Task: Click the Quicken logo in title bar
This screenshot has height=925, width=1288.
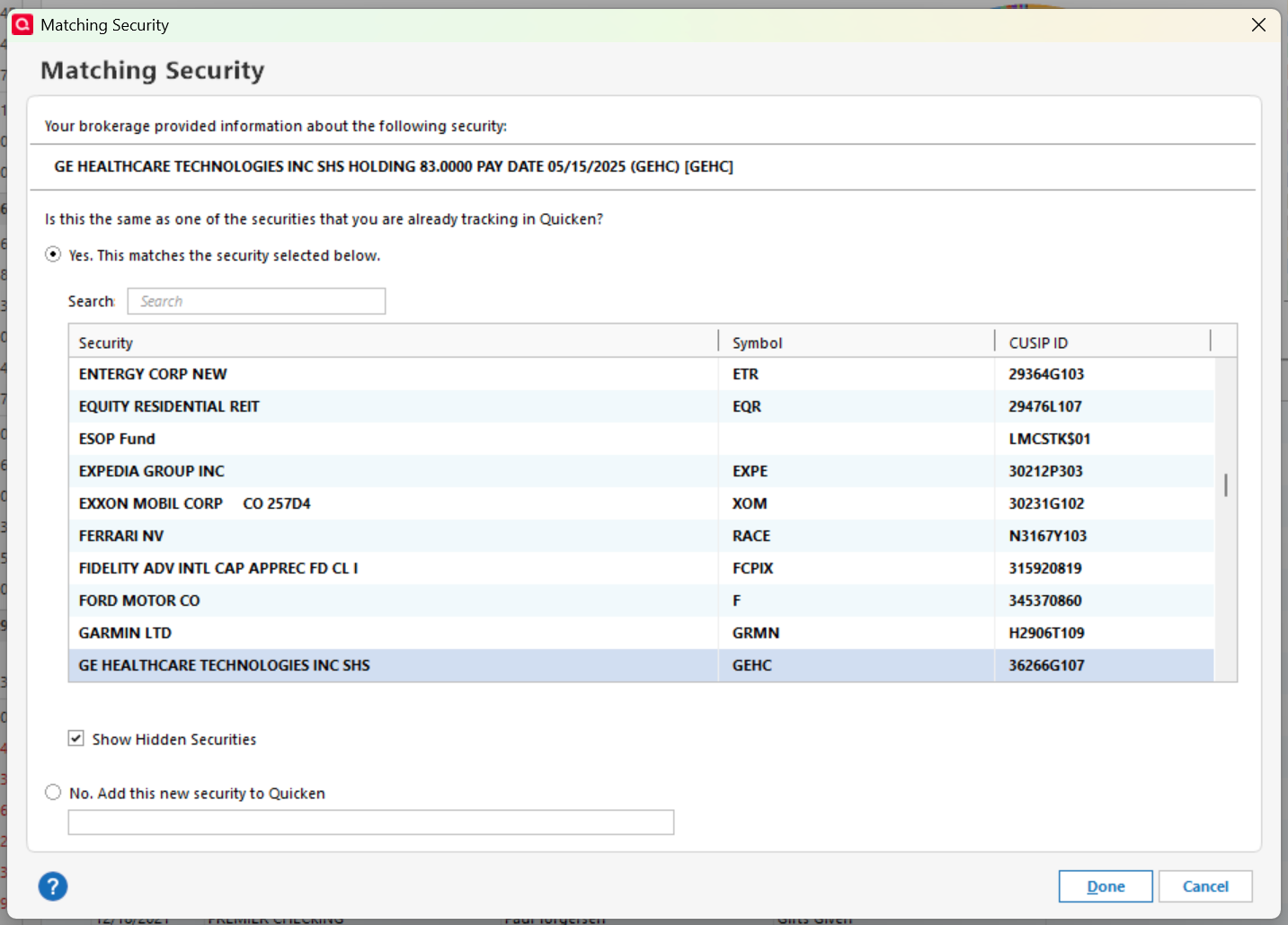Action: pyautogui.click(x=22, y=24)
